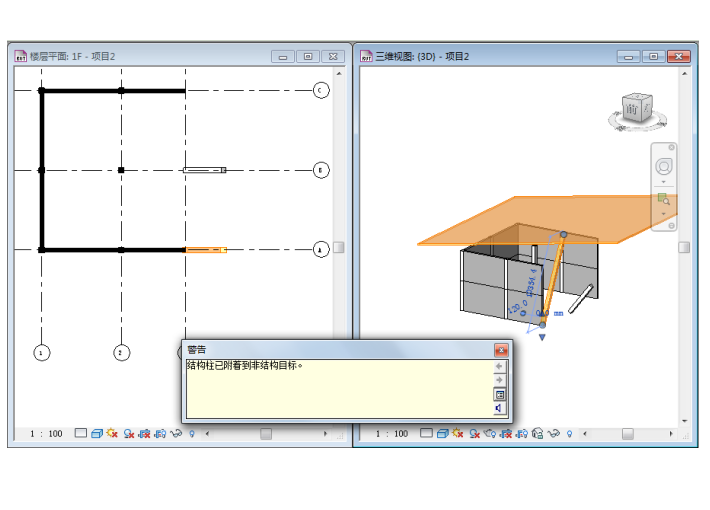Expand the steering wheel options arrow

[664, 183]
